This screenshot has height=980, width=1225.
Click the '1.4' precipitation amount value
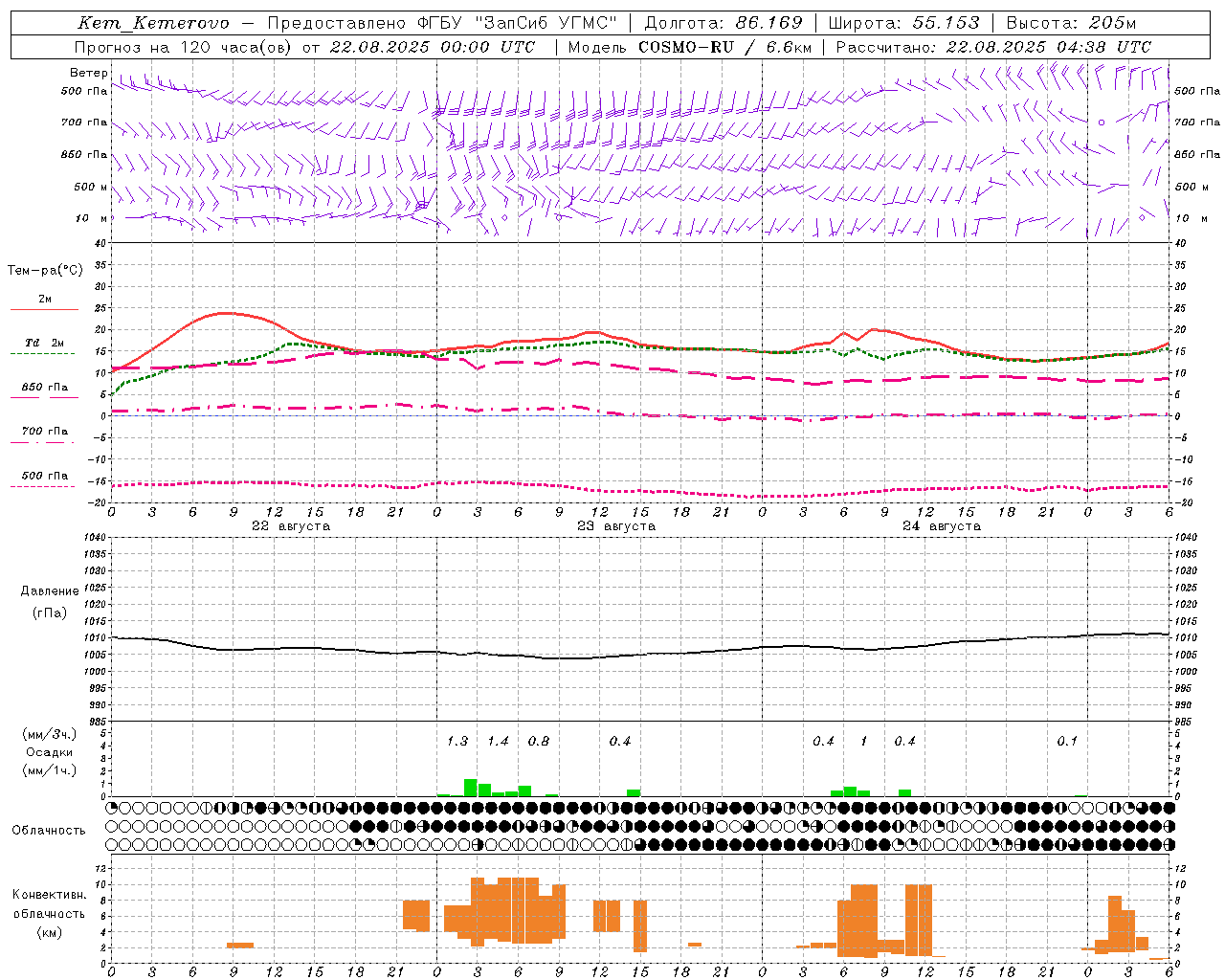(x=498, y=742)
